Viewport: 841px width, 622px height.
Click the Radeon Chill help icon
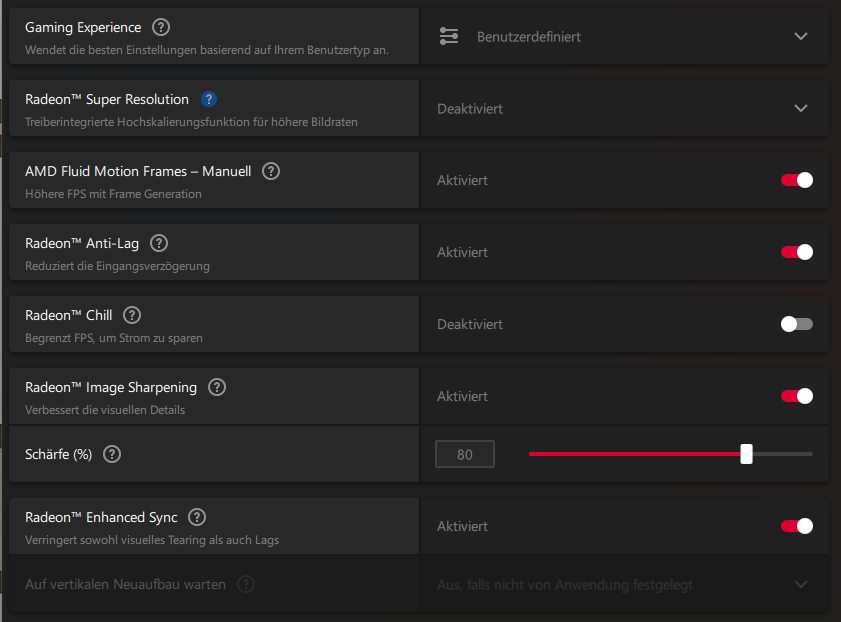(x=132, y=315)
